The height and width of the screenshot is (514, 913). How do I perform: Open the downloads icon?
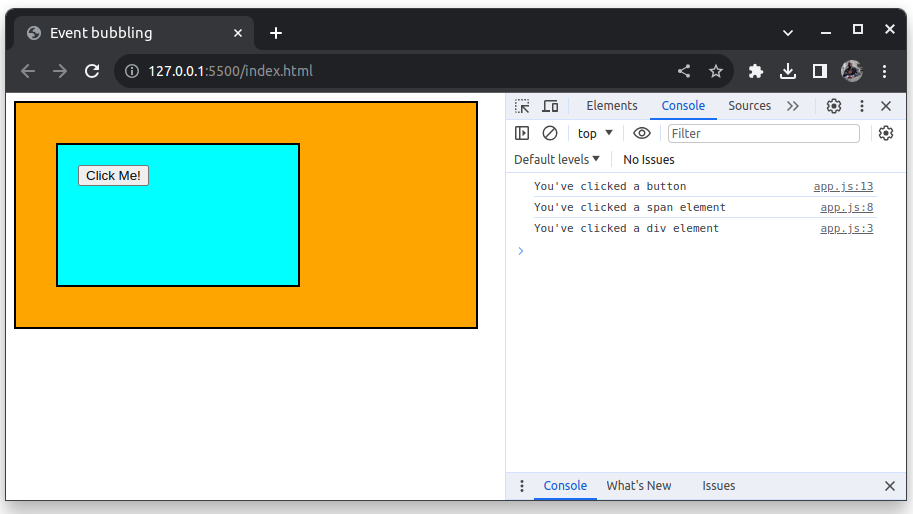[x=788, y=71]
